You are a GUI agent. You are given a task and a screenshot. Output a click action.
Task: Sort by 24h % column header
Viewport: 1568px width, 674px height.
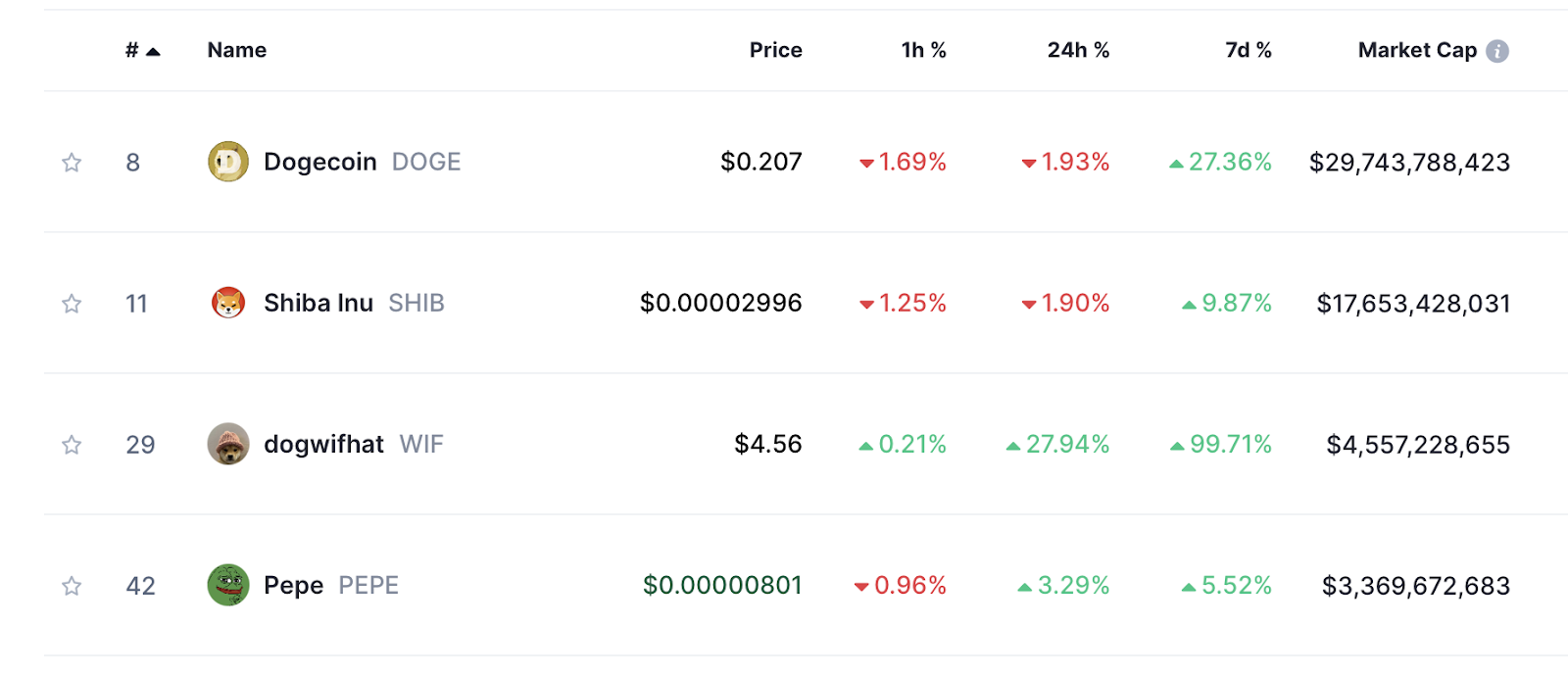tap(1078, 50)
